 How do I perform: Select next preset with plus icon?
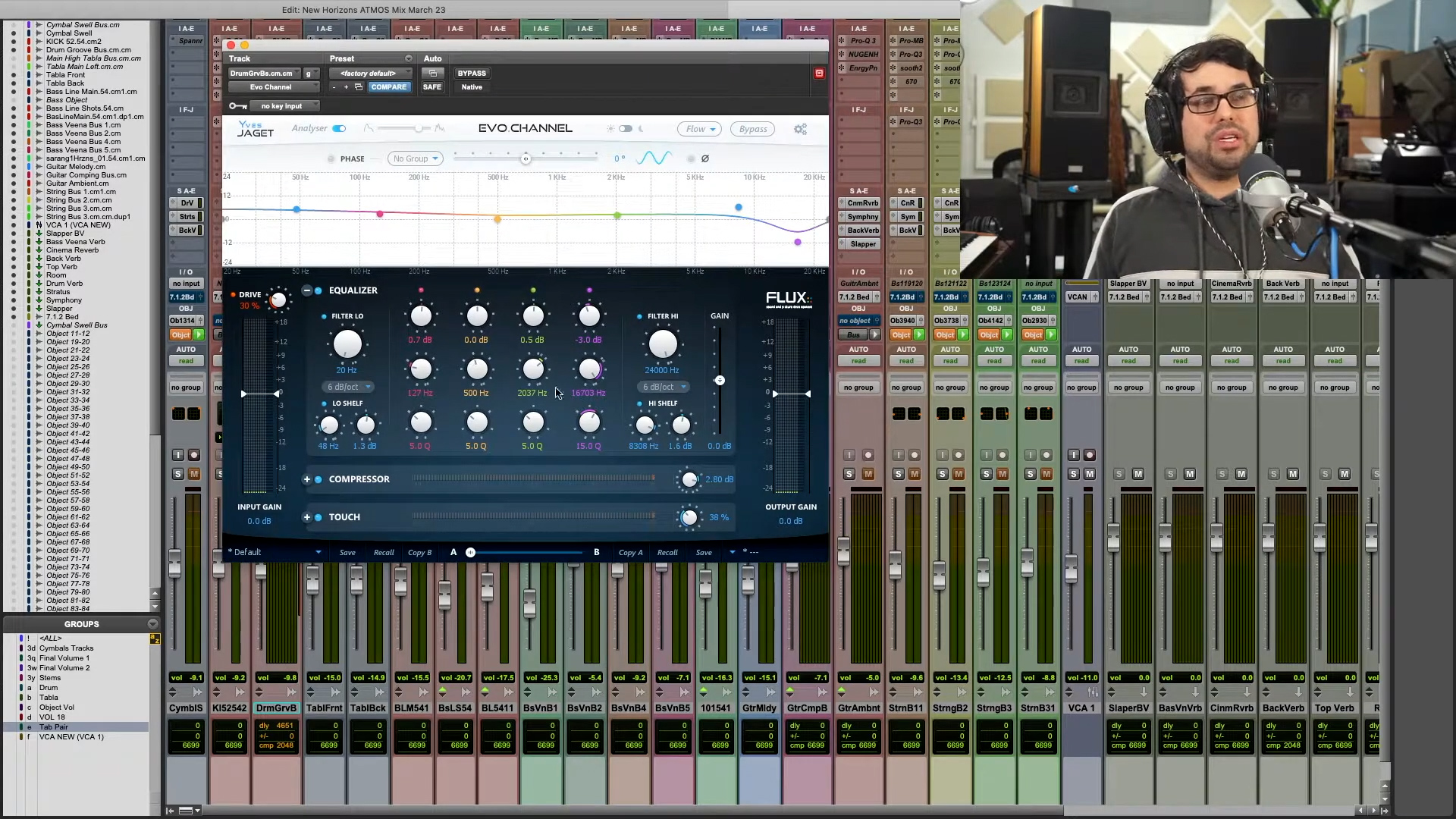pyautogui.click(x=347, y=87)
